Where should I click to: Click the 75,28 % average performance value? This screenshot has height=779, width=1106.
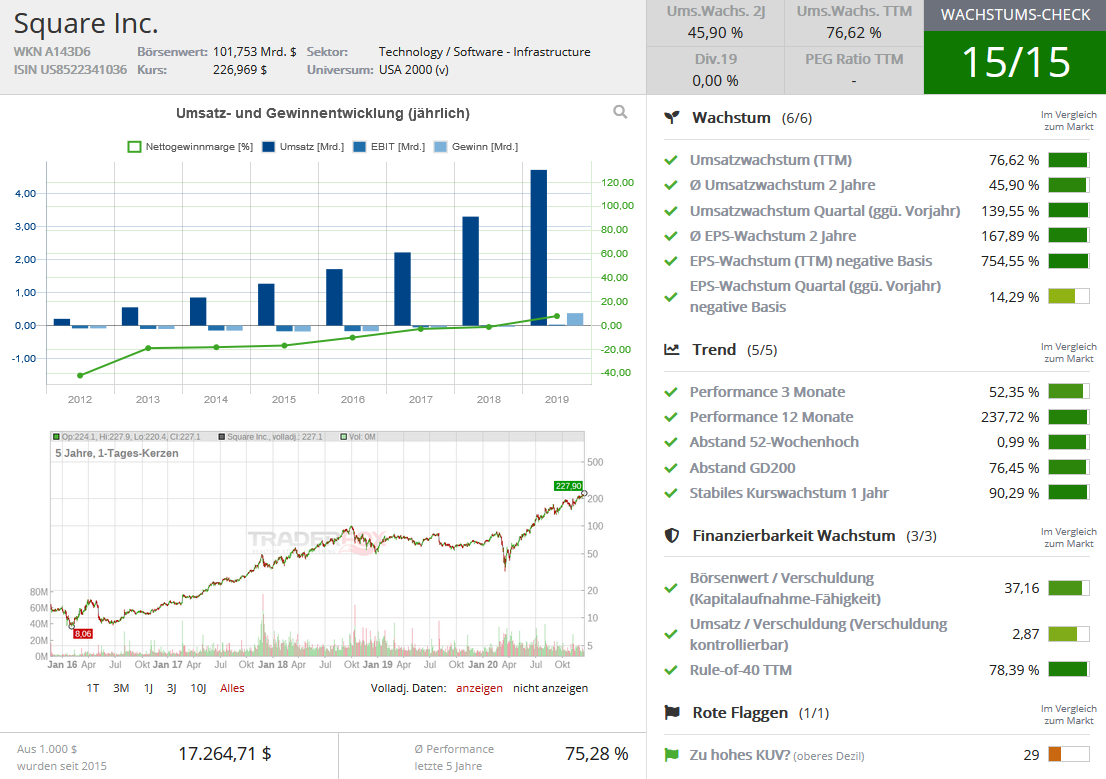point(597,754)
